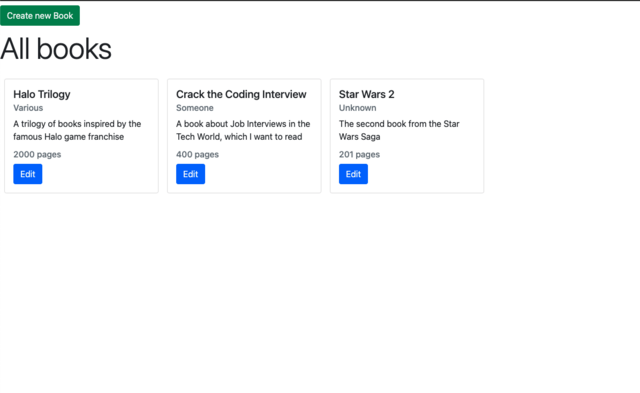Click the 201 pages text
The image size is (640, 393).
359,154
